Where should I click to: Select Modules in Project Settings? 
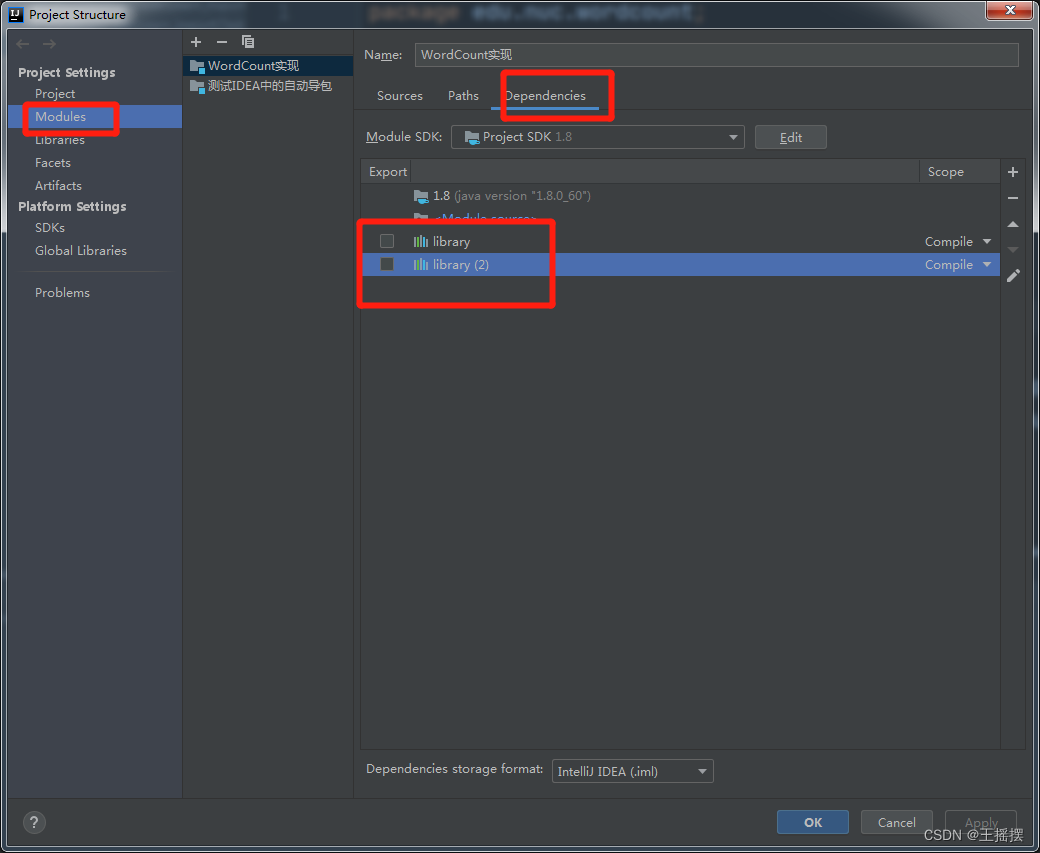[60, 117]
